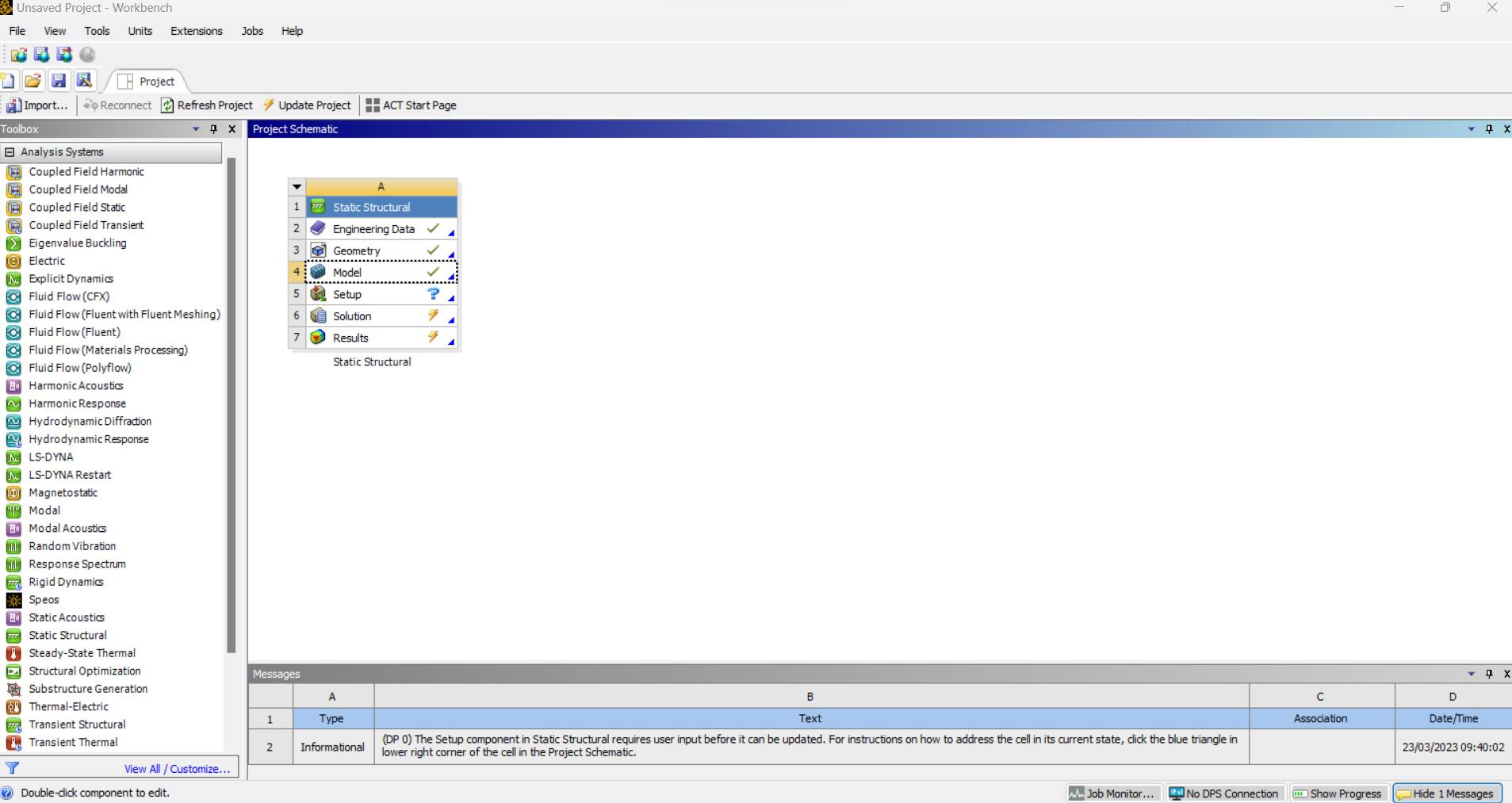This screenshot has height=803, width=1512.
Task: Click blue triangle on Engineering Data cell
Action: point(451,233)
